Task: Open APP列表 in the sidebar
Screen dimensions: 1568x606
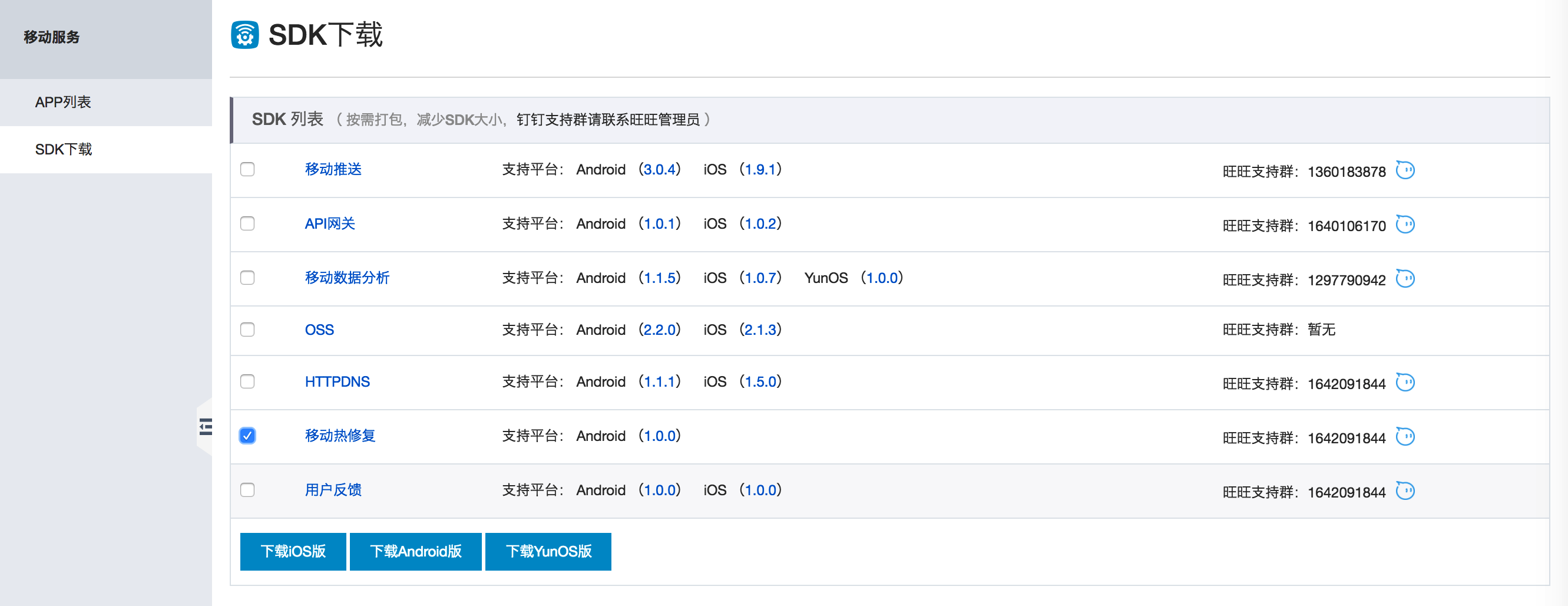Action: [x=106, y=103]
